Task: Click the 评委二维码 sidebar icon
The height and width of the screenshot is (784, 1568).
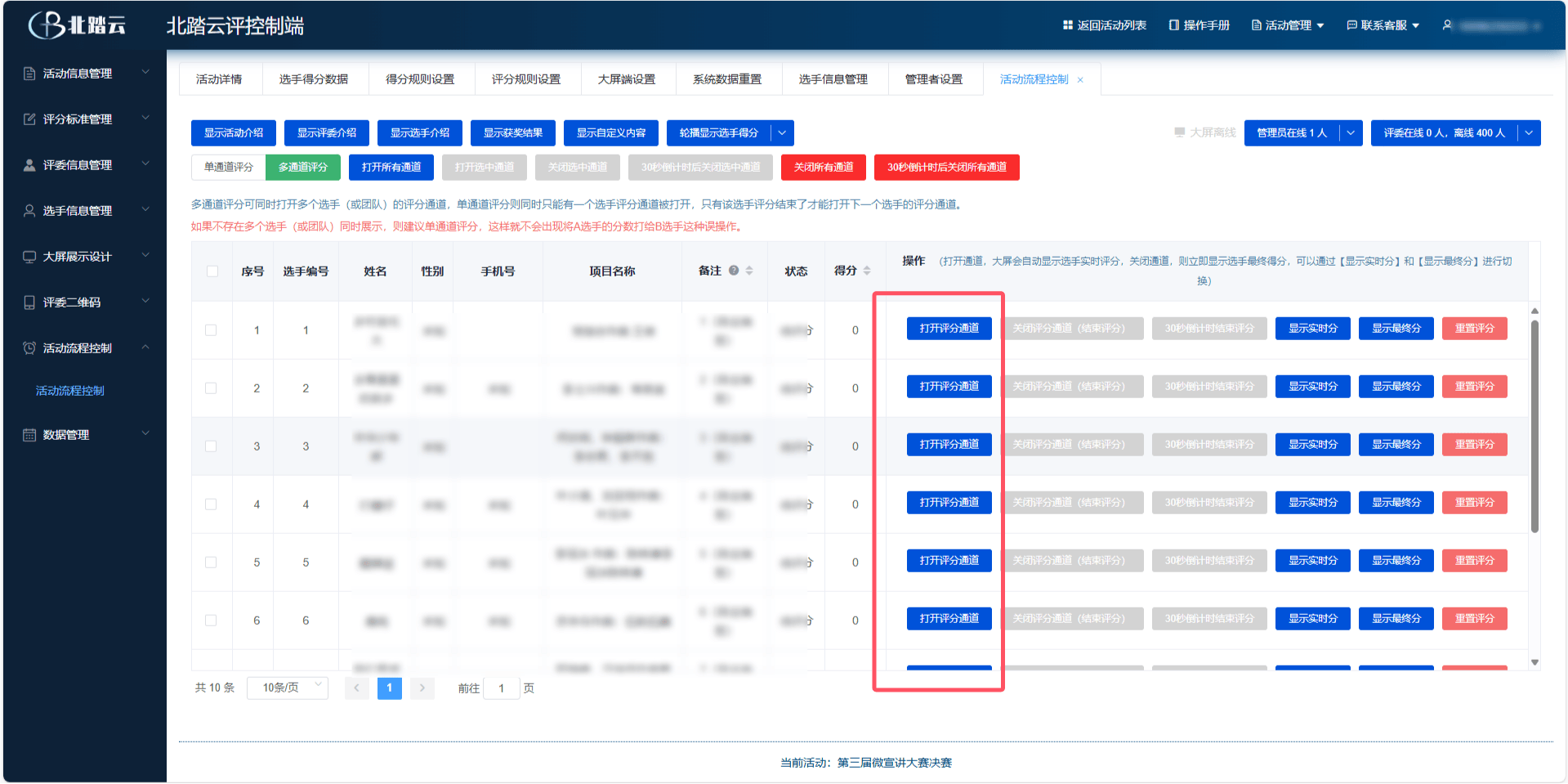Action: coord(29,302)
